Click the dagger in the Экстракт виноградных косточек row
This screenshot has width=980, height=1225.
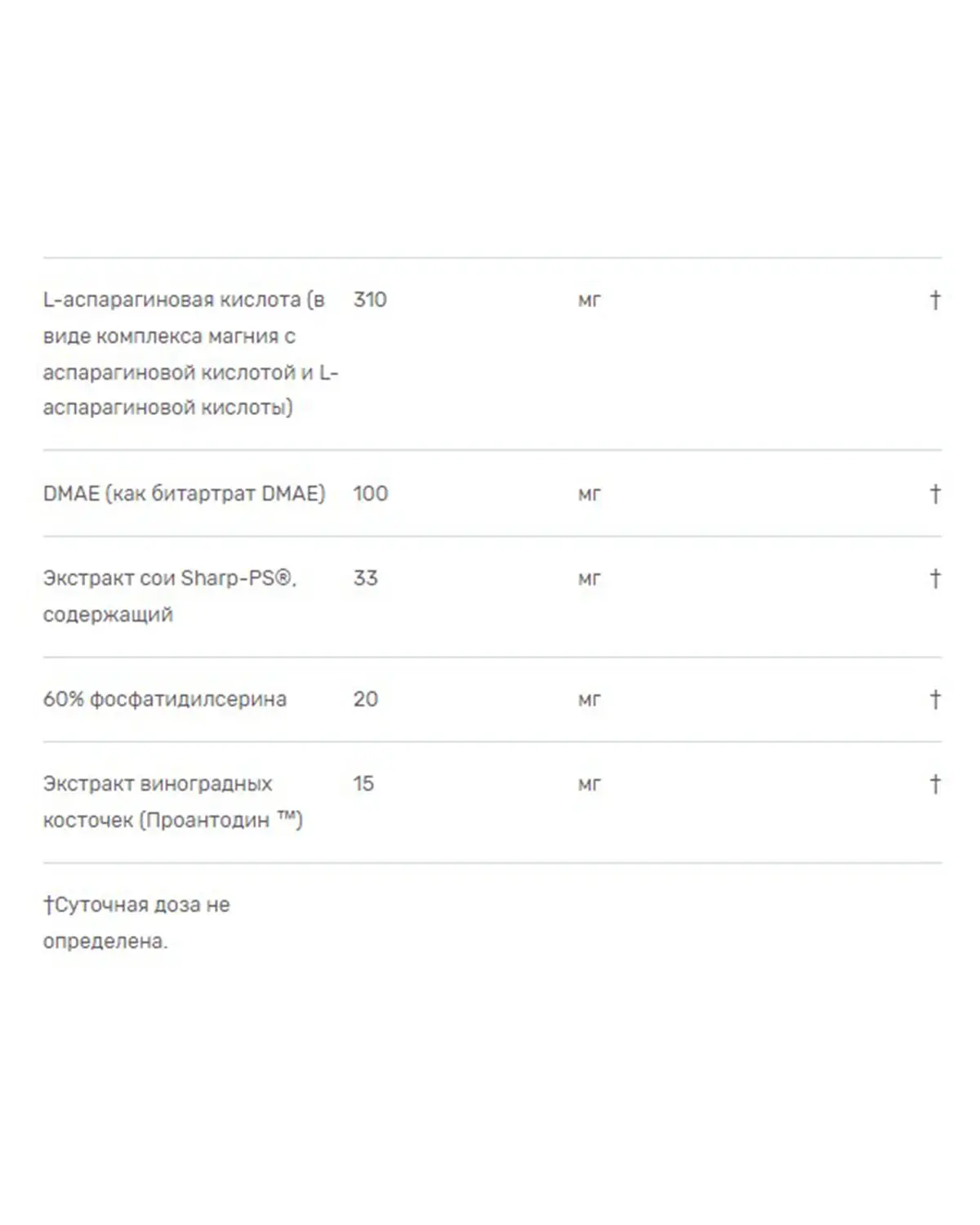tap(935, 784)
